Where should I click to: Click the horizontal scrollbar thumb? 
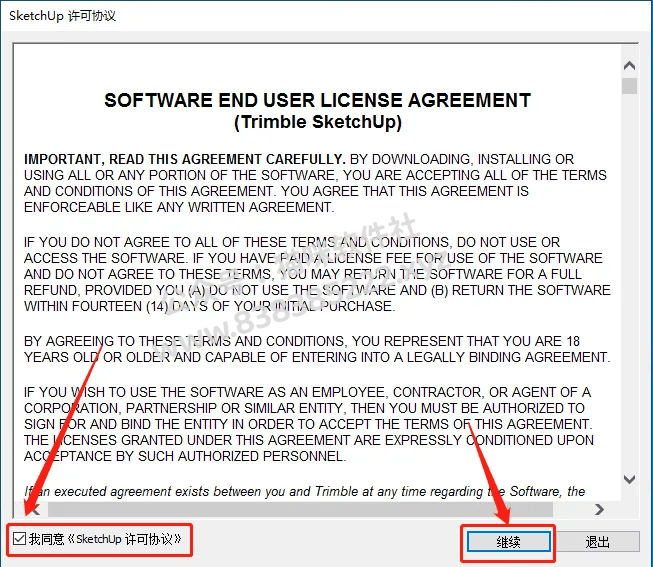pyautogui.click(x=300, y=509)
